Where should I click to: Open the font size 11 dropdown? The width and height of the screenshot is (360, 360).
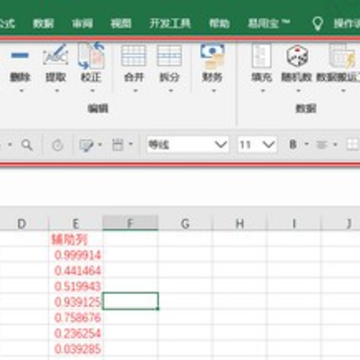[x=269, y=145]
